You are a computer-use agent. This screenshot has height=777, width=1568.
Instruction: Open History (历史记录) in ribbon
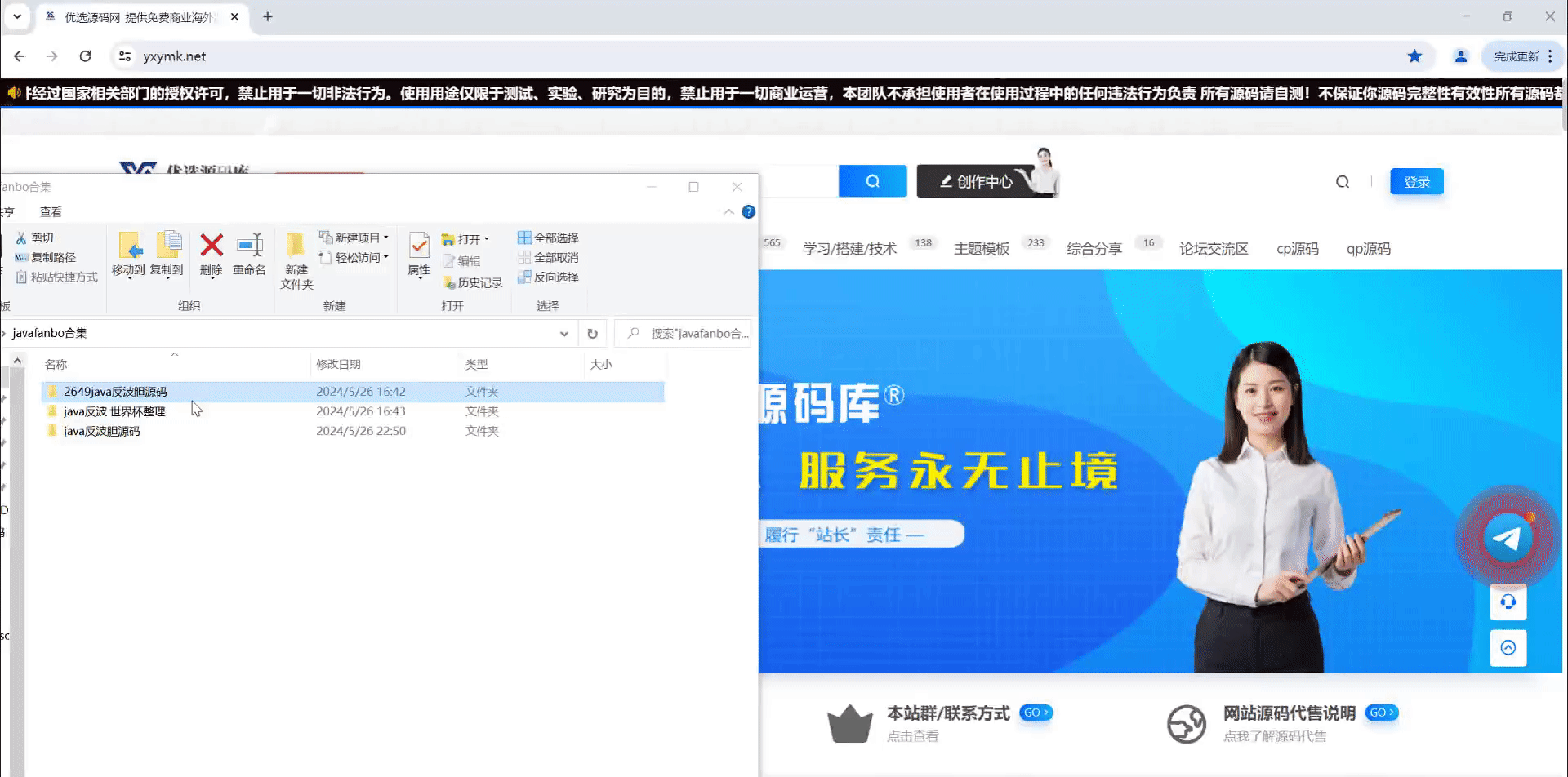click(x=472, y=282)
